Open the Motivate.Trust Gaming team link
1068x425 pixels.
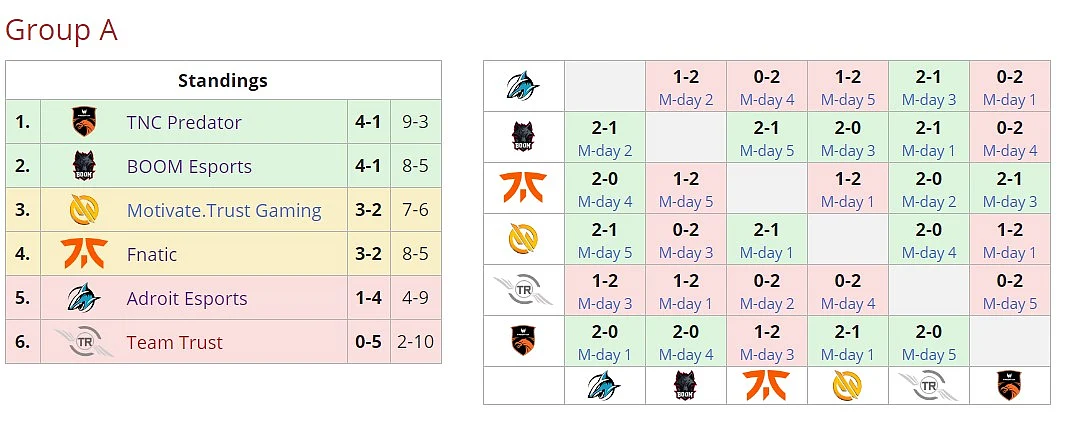[224, 210]
